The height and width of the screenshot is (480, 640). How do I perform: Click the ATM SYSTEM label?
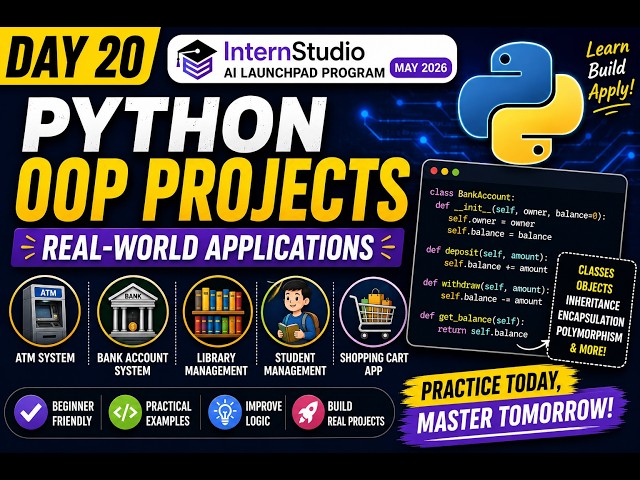[45, 358]
